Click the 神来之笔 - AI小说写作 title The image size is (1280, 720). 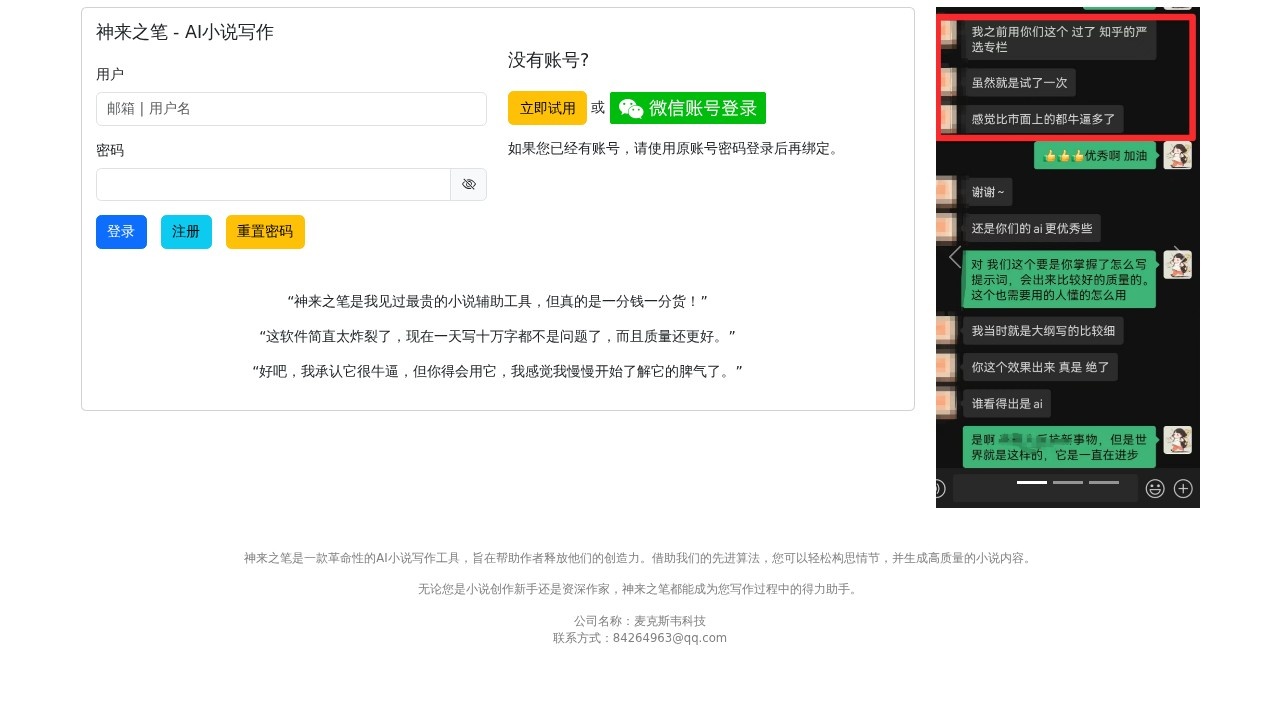(185, 32)
